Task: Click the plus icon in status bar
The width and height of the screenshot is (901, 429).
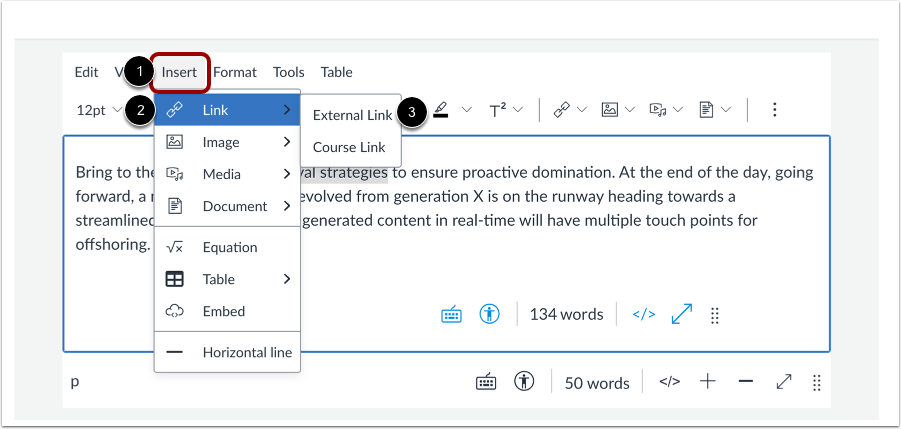Action: tap(708, 381)
